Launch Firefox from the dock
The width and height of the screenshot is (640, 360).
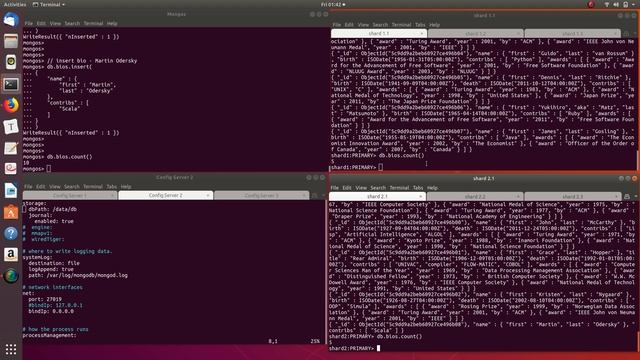point(11,105)
